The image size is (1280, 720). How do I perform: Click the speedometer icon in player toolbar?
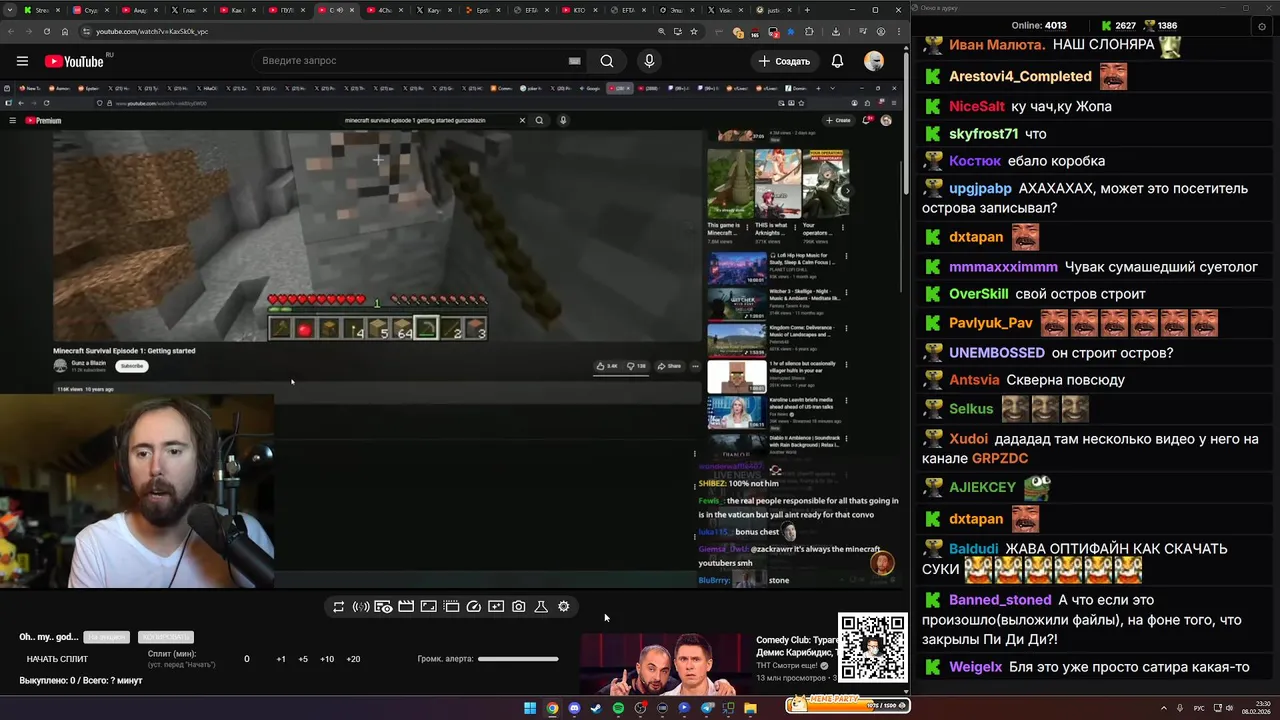point(474,607)
